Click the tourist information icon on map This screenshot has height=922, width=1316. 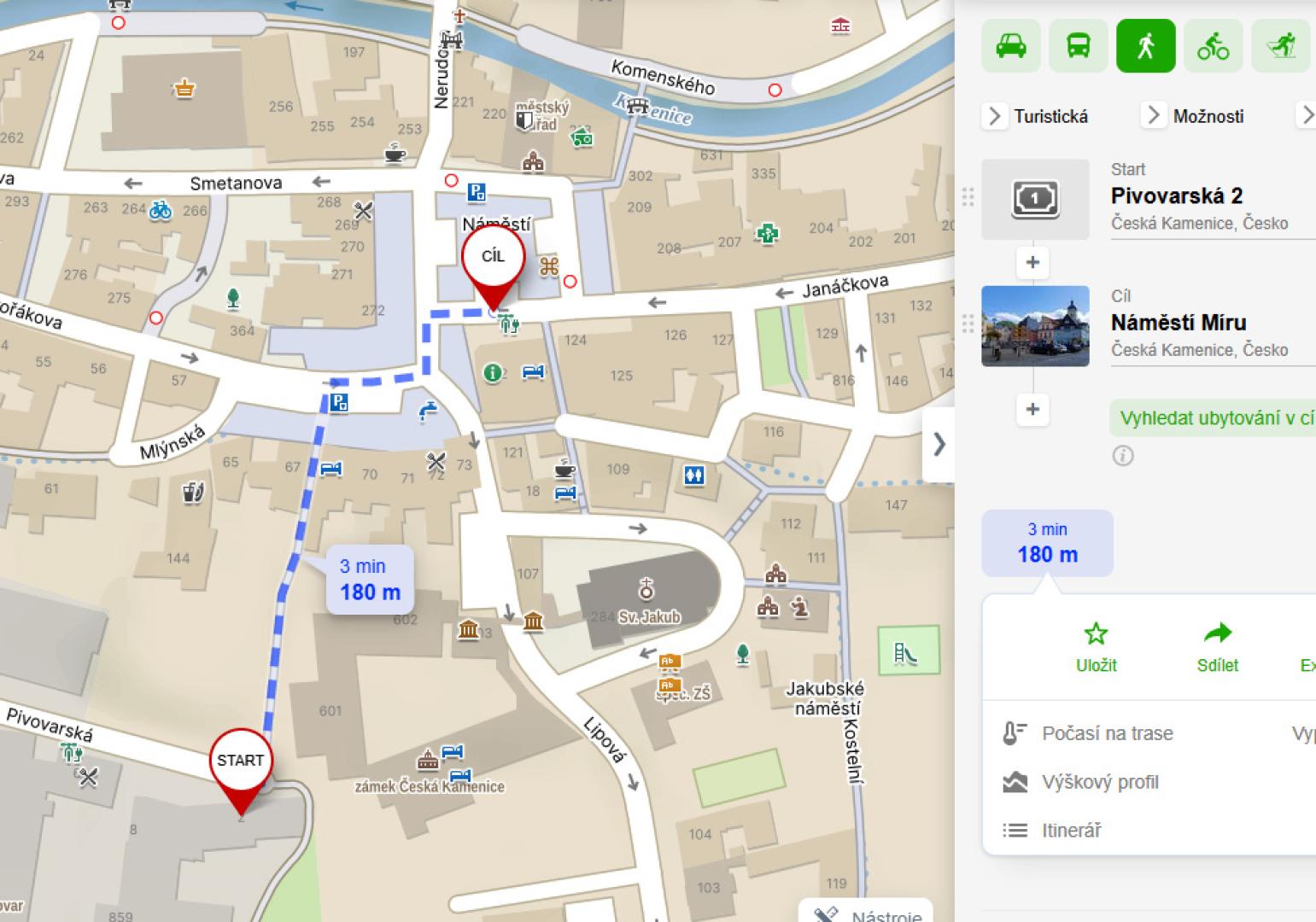coord(492,372)
